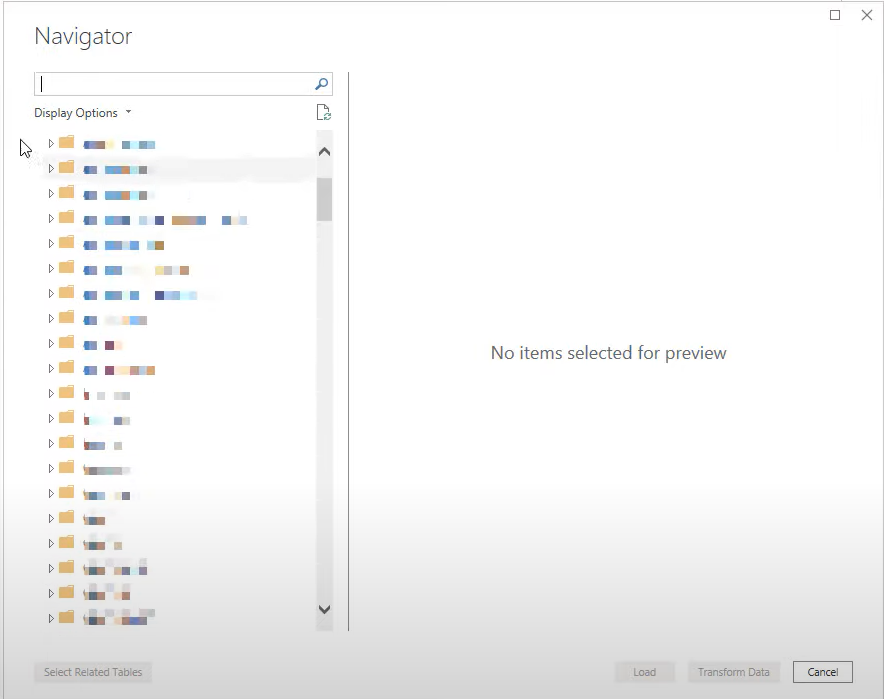Open the Display Options dropdown

point(83,113)
